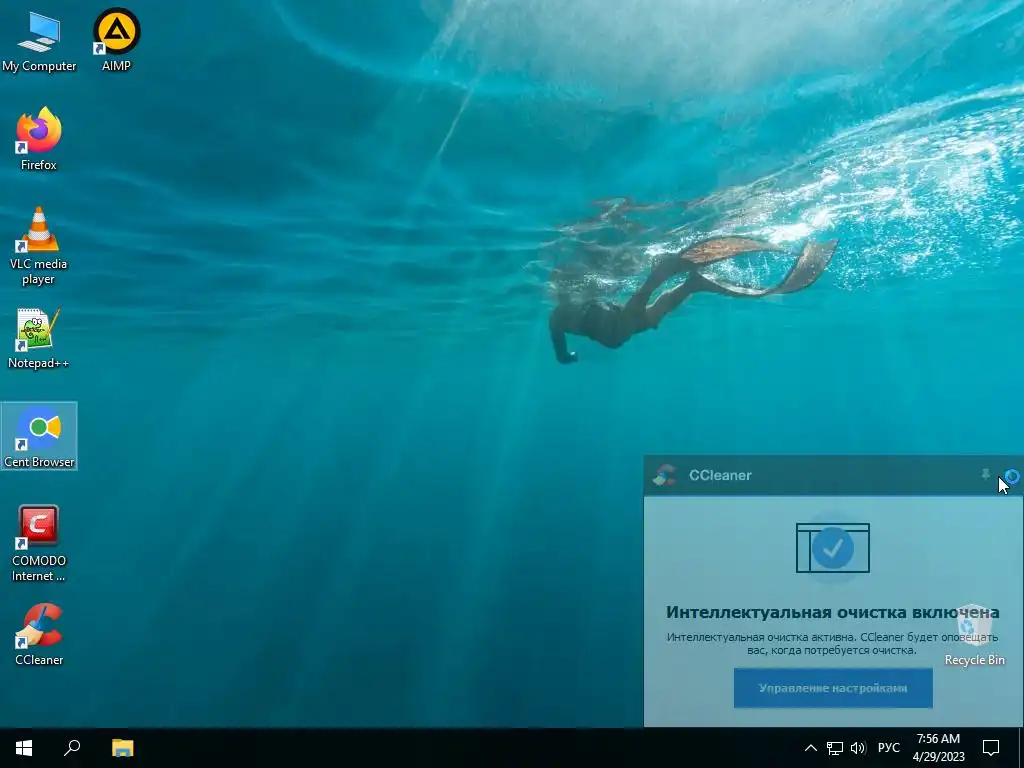The image size is (1024, 768).
Task: Pin the CCleaner notification popup
Action: pyautogui.click(x=985, y=475)
